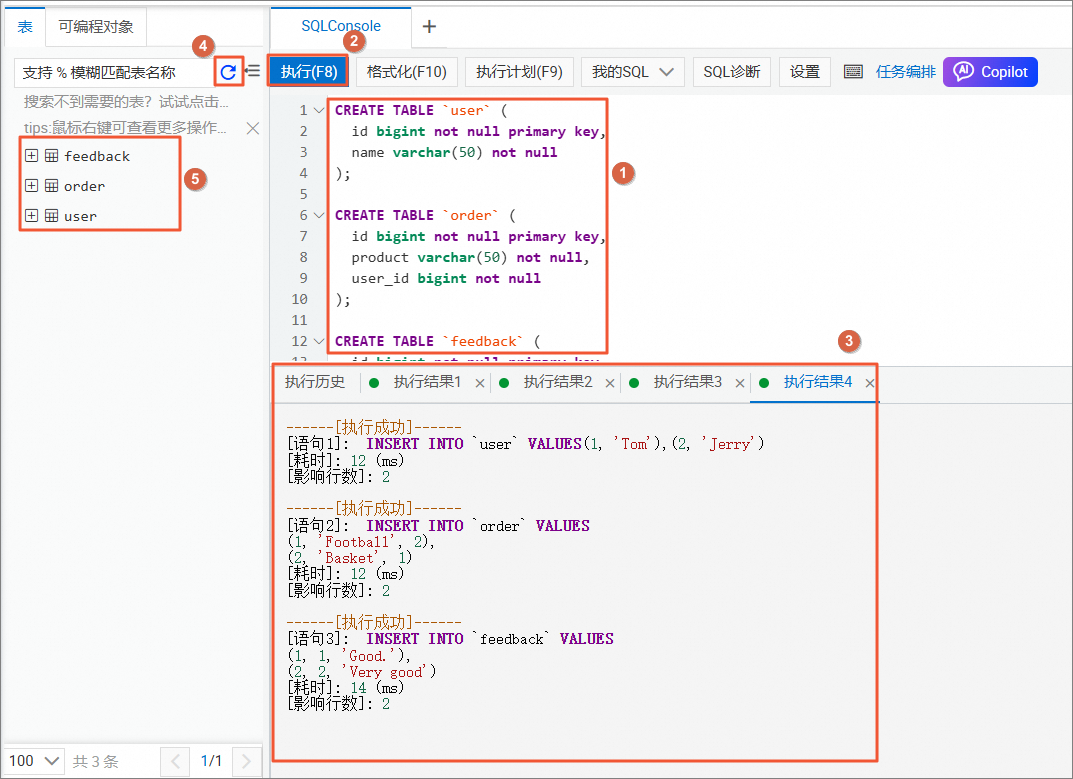Open the page size 100 dropdown
The image size is (1073, 779).
tap(34, 761)
